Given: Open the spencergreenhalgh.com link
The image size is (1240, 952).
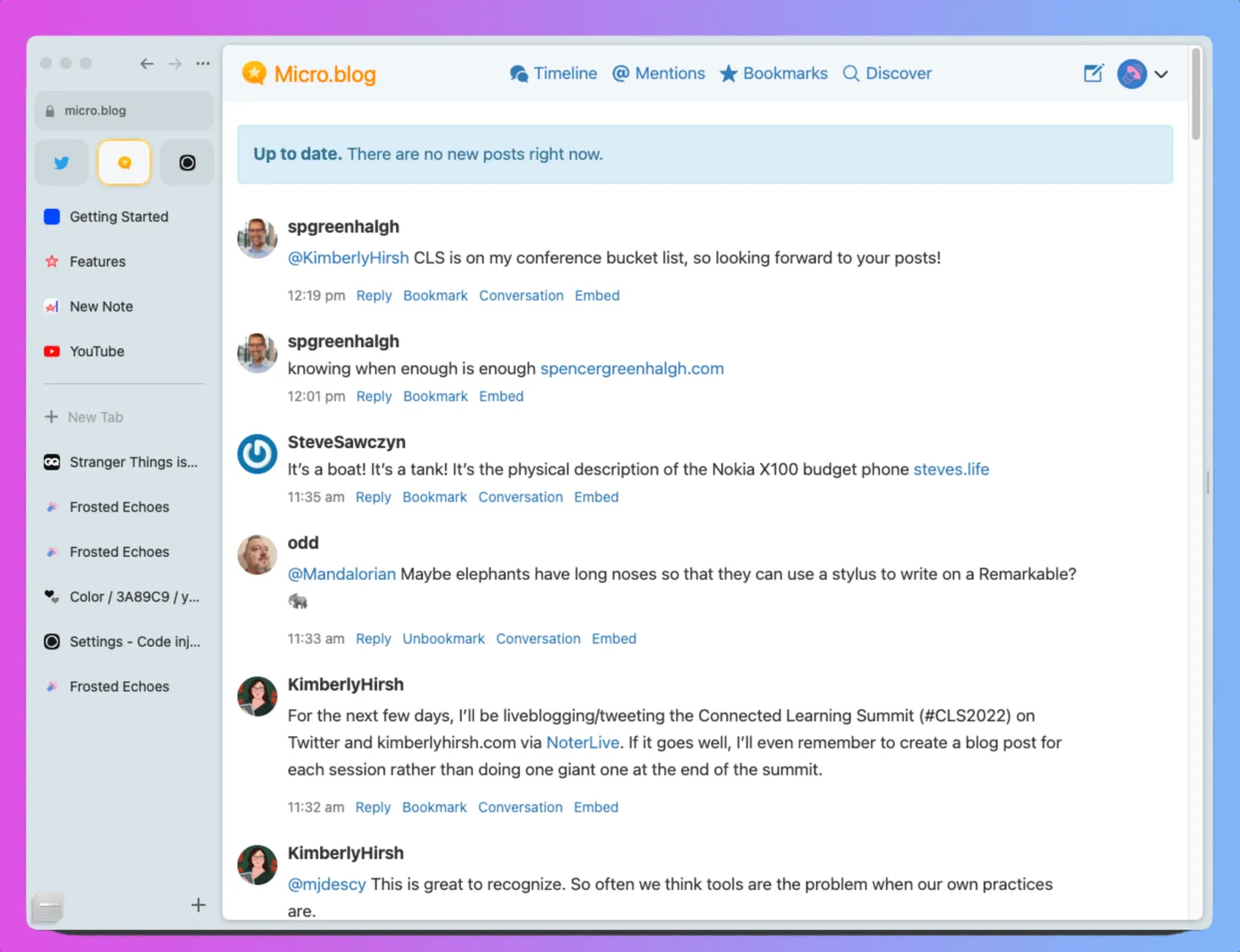Looking at the screenshot, I should [x=632, y=369].
